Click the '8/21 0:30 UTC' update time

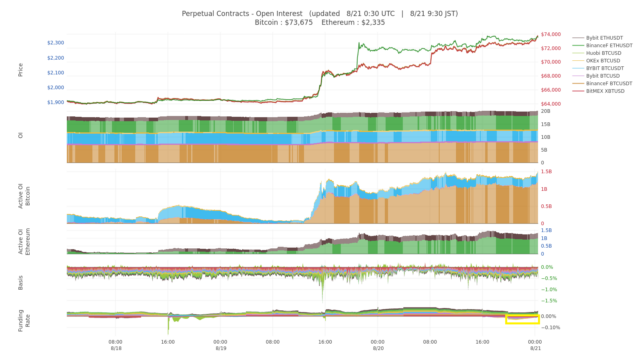(371, 13)
